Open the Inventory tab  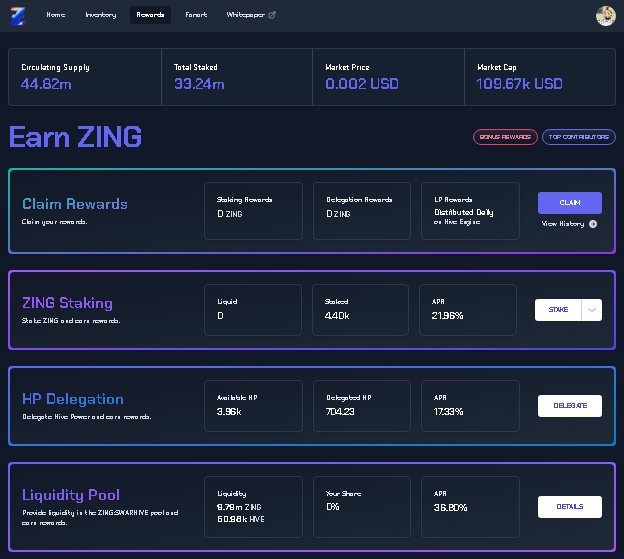tap(101, 15)
